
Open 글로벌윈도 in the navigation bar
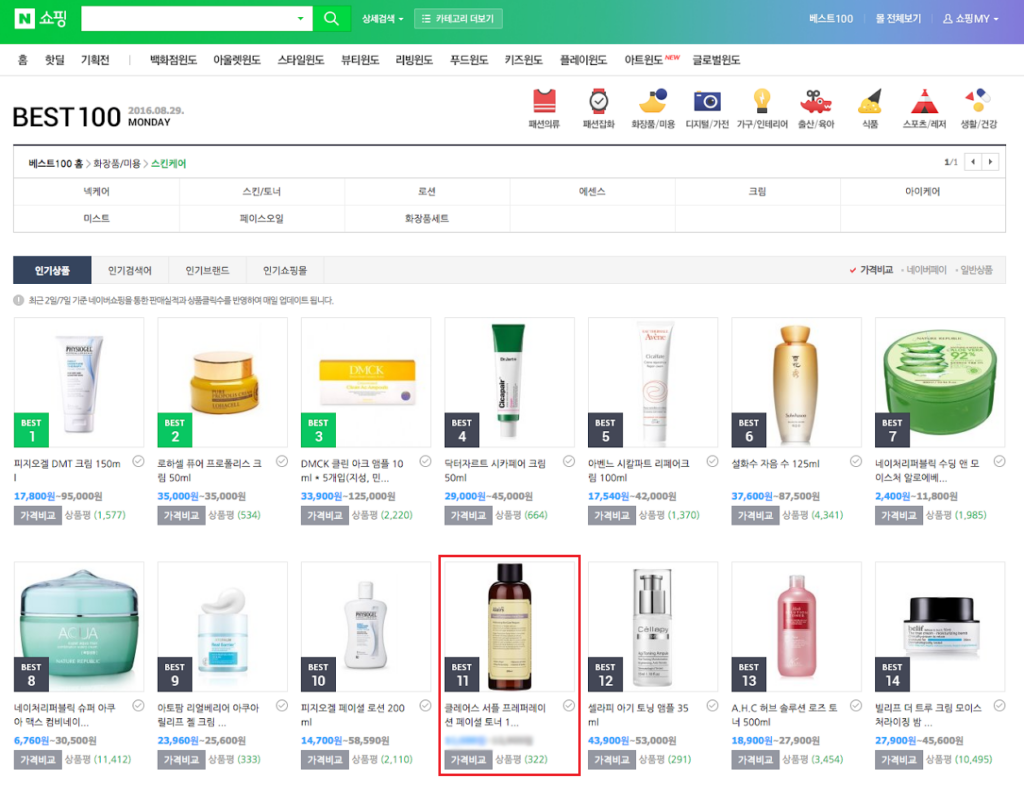tap(716, 60)
